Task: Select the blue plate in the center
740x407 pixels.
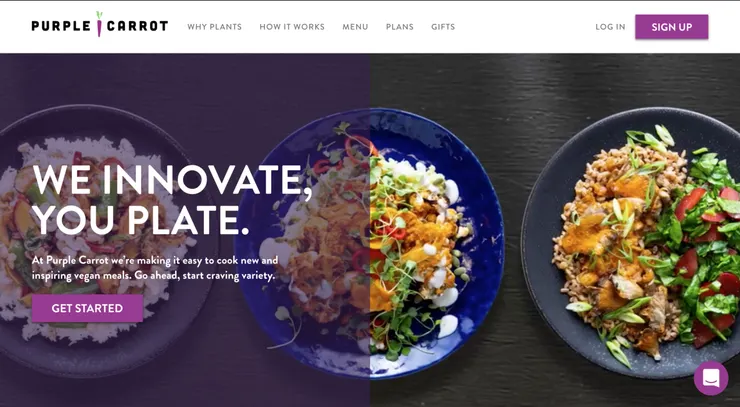Action: (x=369, y=243)
